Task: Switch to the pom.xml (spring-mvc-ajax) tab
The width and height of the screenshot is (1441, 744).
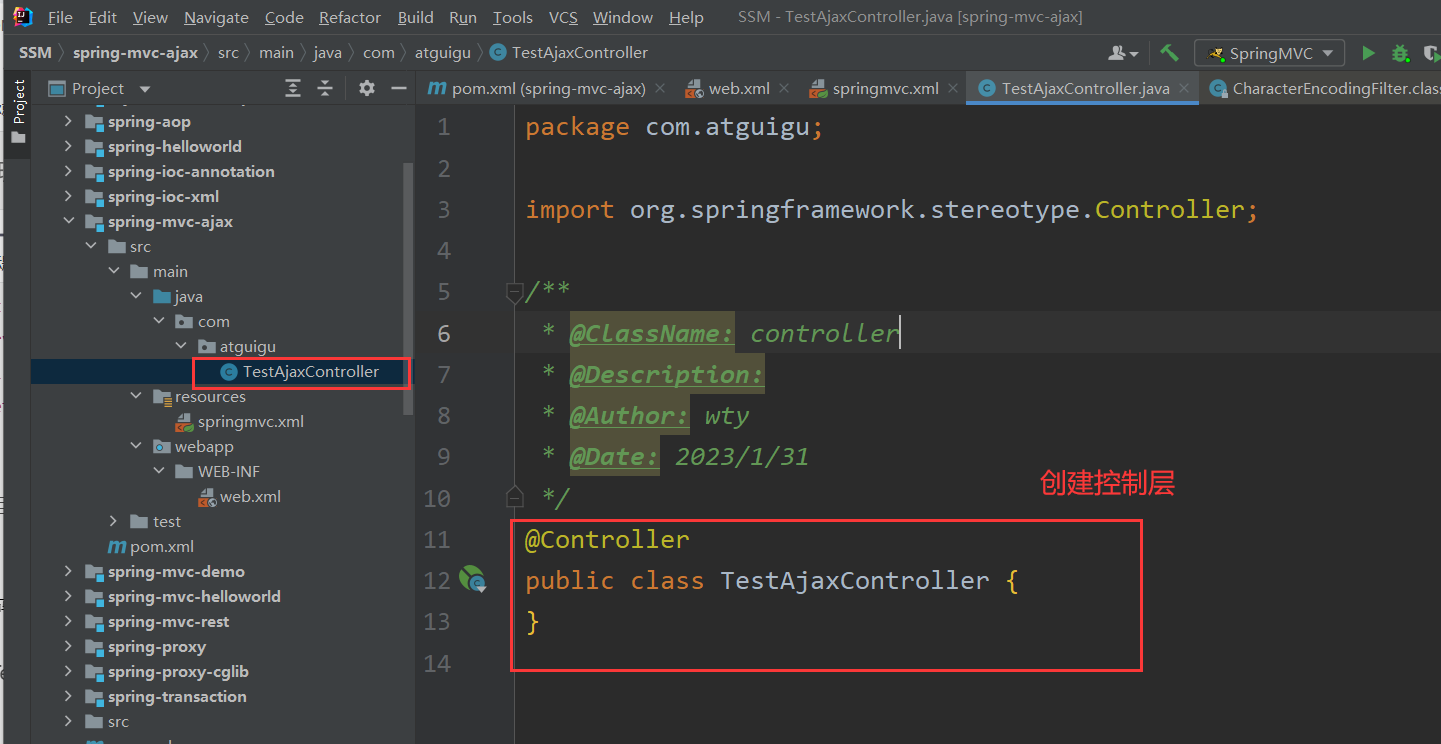Action: (x=548, y=88)
